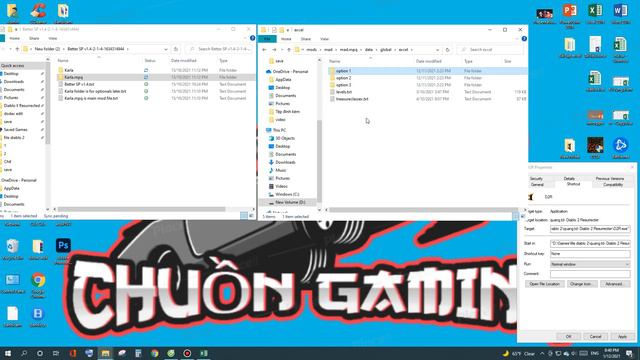Expand address history in Better SP window
The height and width of the screenshot is (360, 640).
coord(166,49)
